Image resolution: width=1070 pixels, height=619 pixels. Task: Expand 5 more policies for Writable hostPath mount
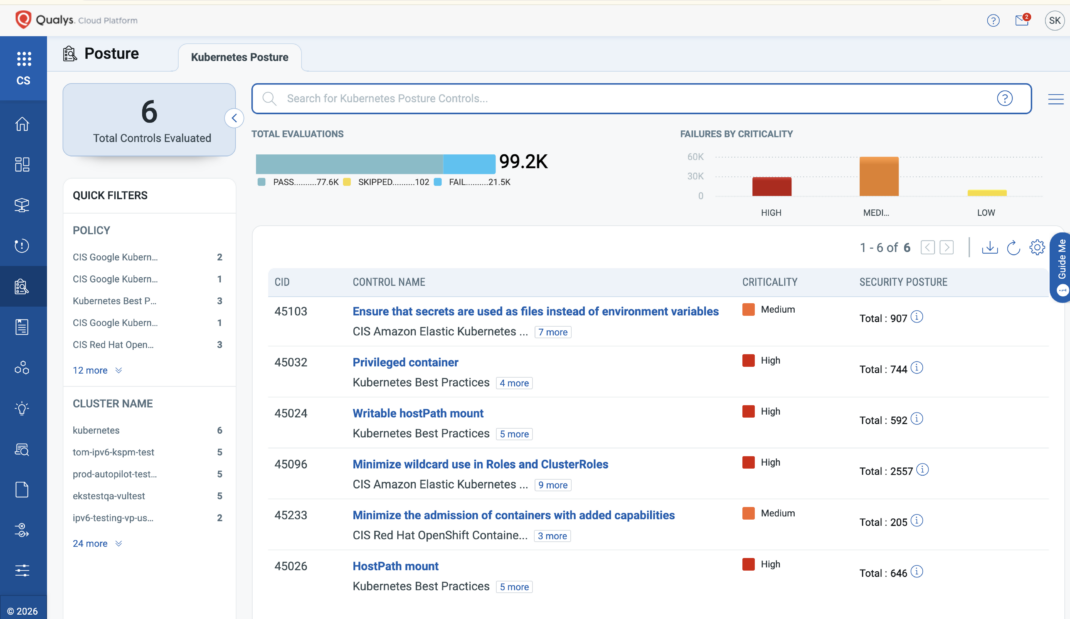coord(514,434)
